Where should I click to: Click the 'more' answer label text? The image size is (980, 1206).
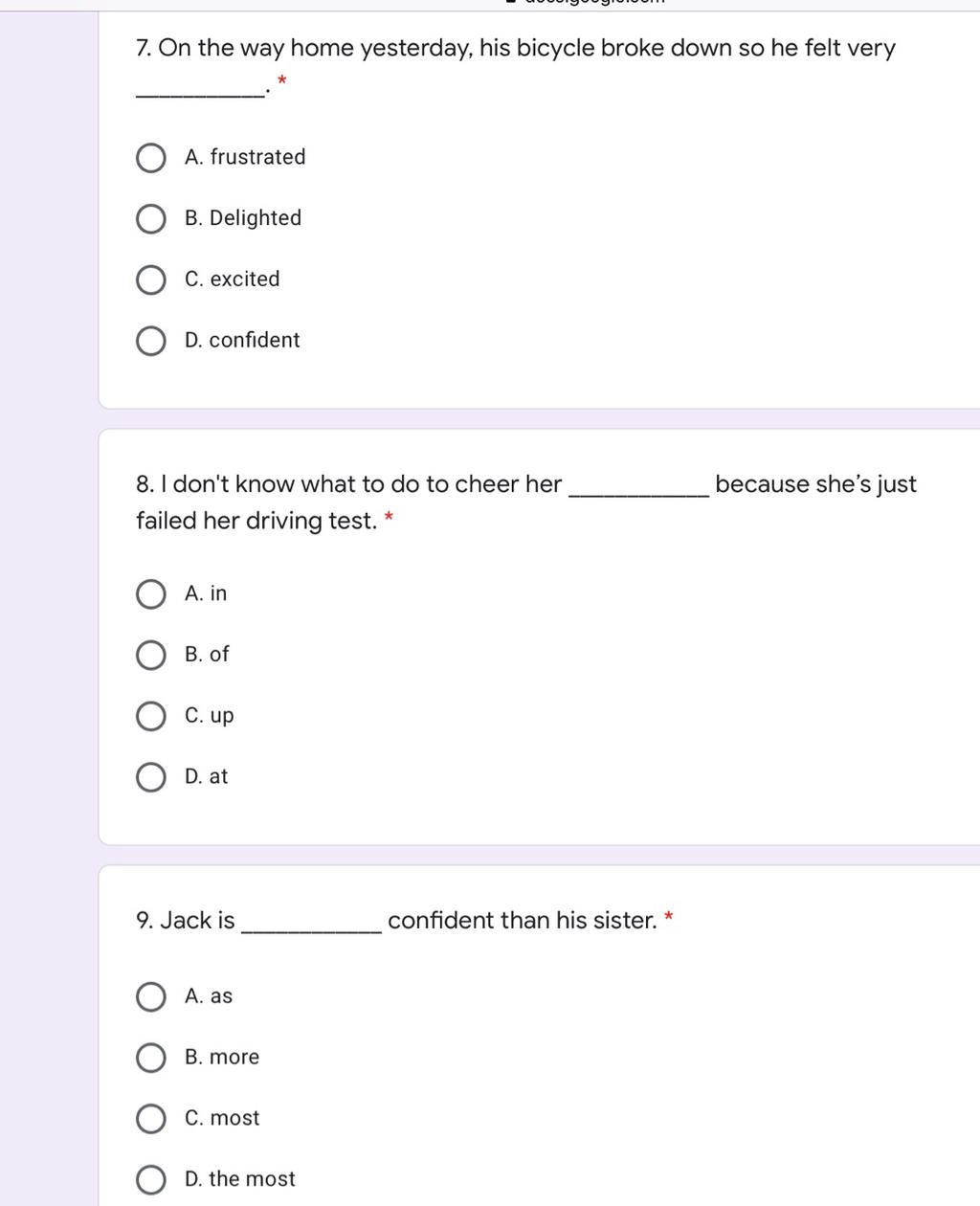[x=234, y=1058]
